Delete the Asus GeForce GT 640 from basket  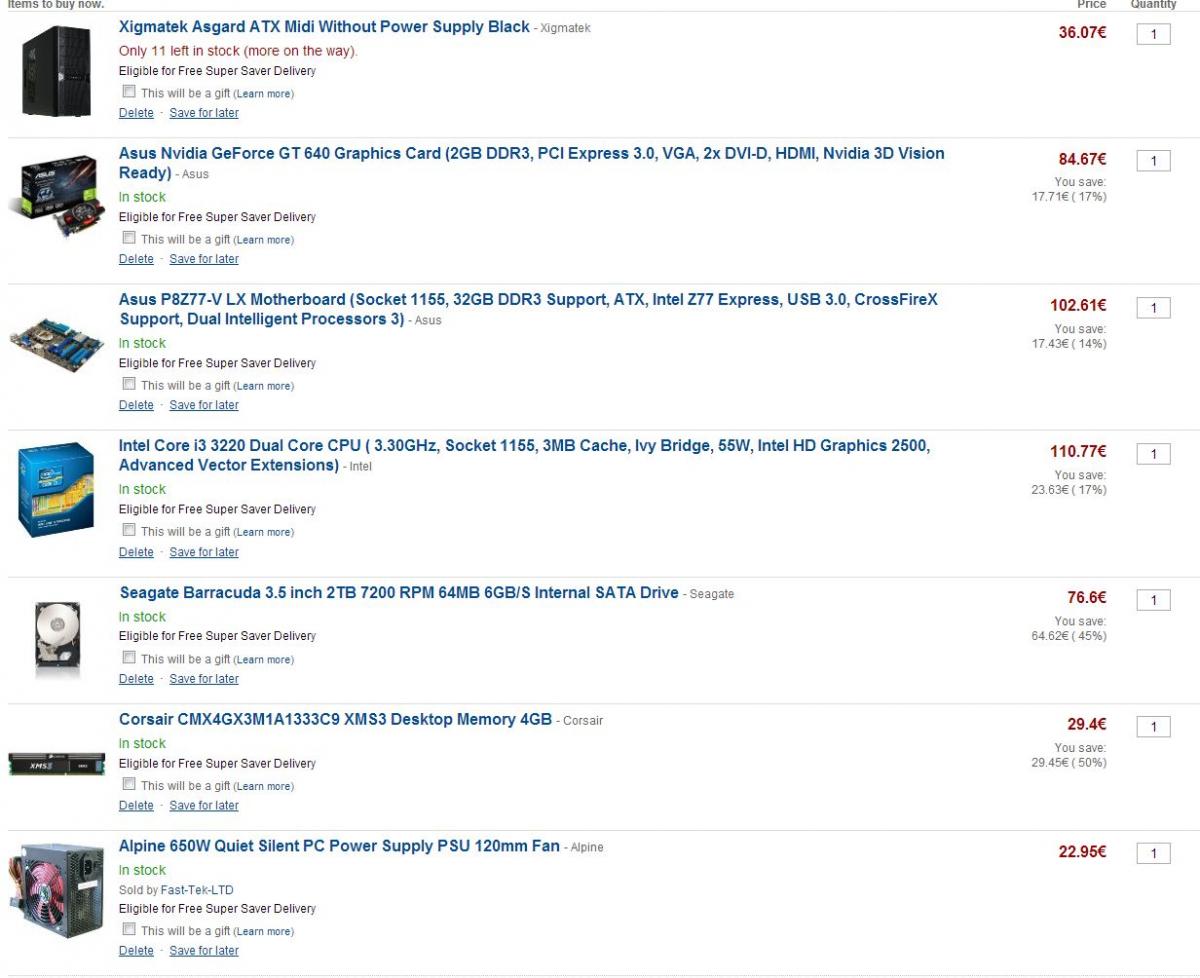[136, 259]
